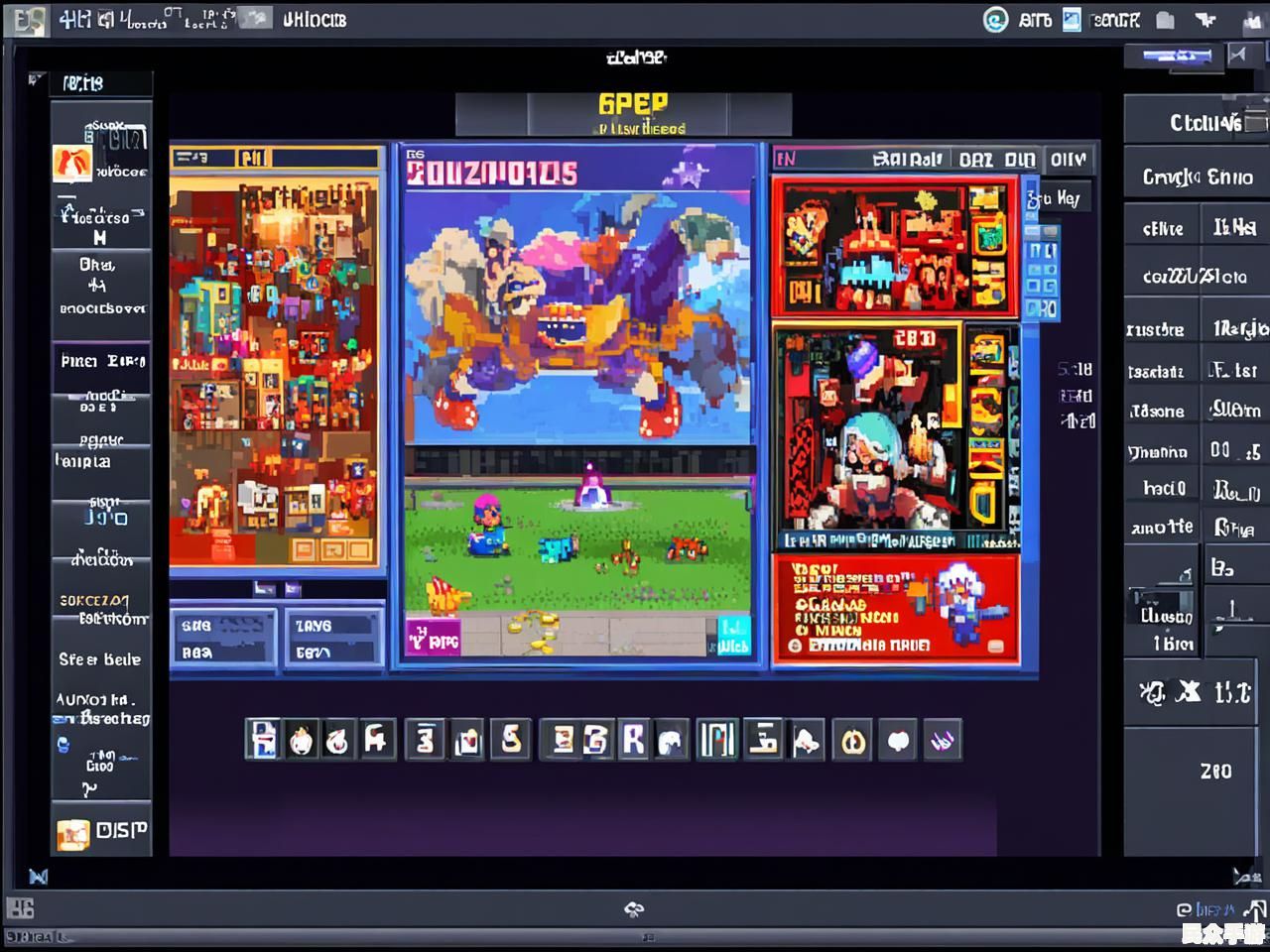The image size is (1270, 952).
Task: Click the purple striped icon in bottom toolbar
Action: 943,740
